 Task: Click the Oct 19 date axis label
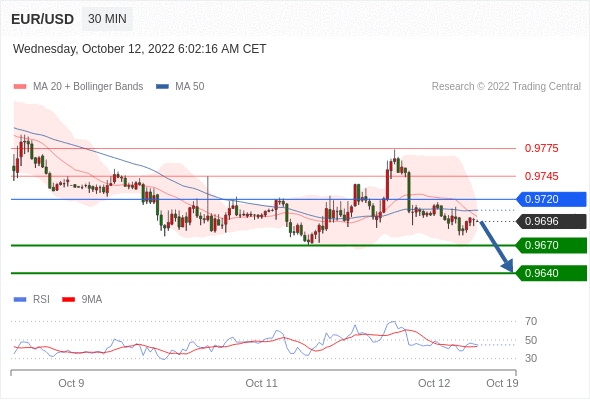(502, 383)
